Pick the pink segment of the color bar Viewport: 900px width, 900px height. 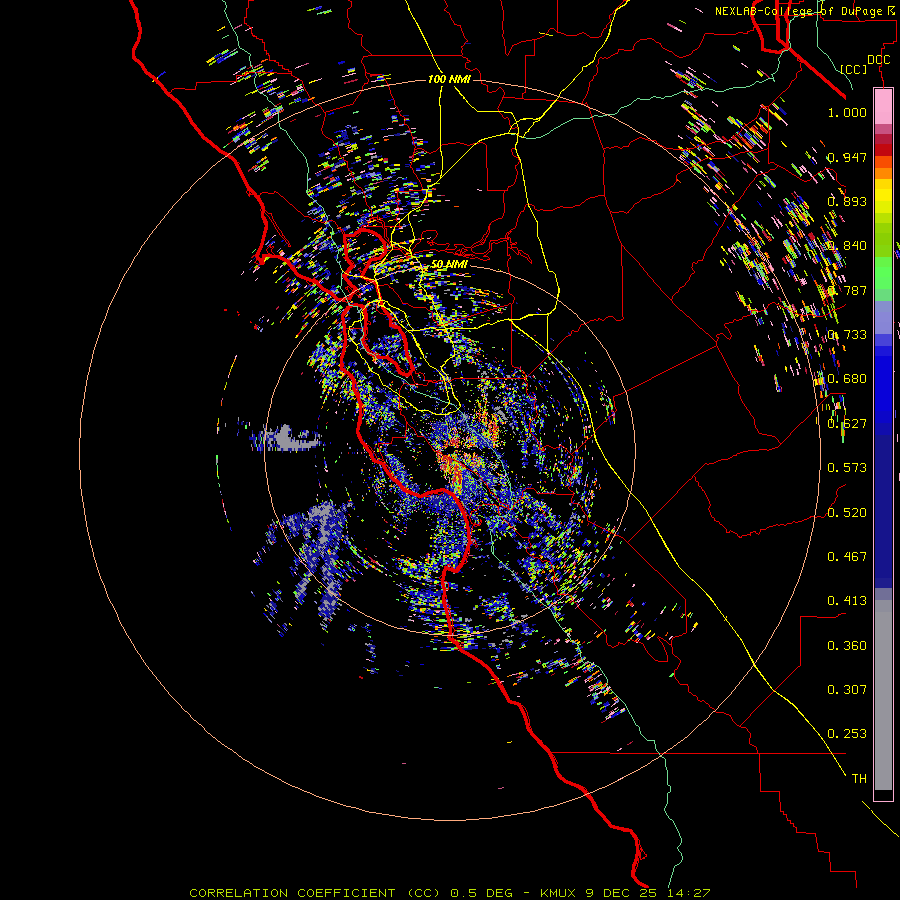(883, 107)
